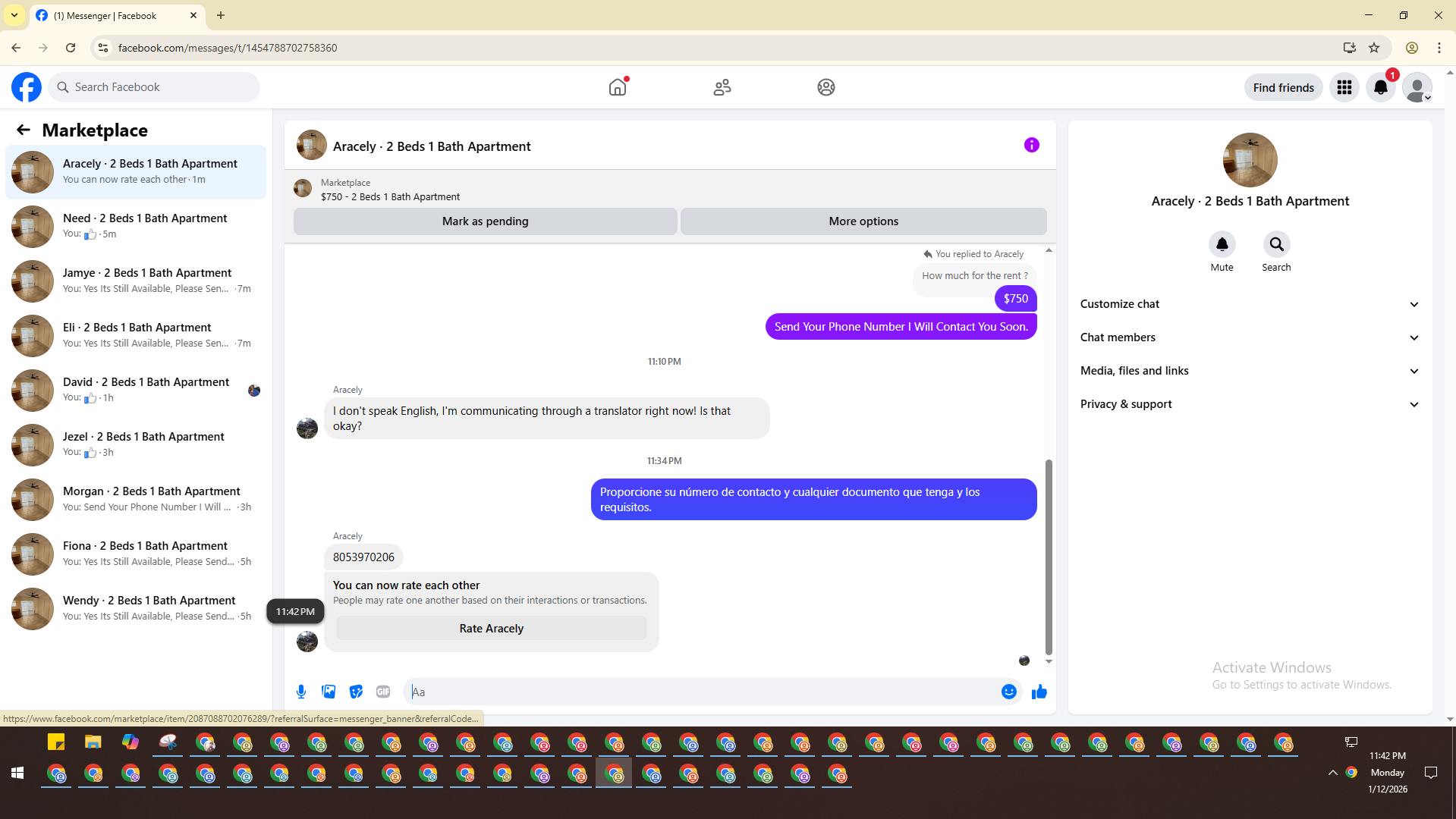
Task: Open the Fiona apartment conversation
Action: coord(136,554)
